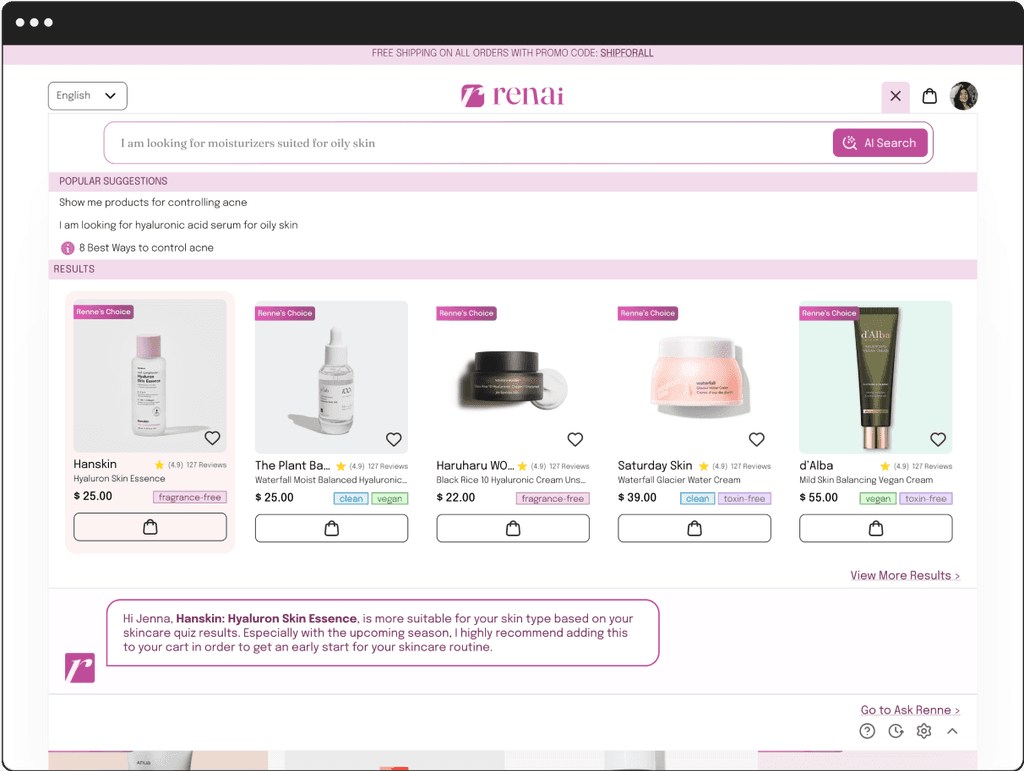The height and width of the screenshot is (771, 1024).
Task: Select hyaluronic acid serum suggestion
Action: [x=178, y=225]
